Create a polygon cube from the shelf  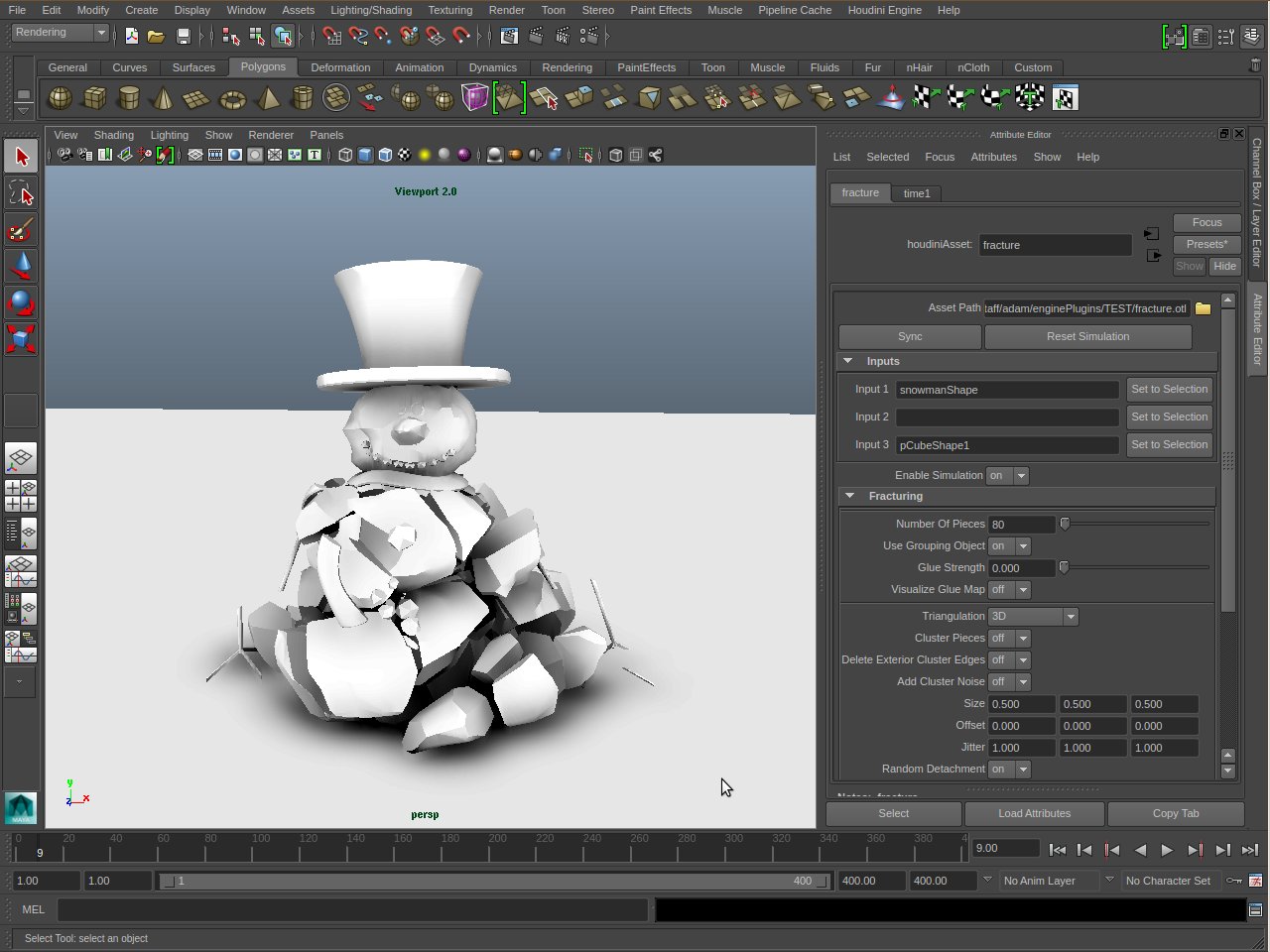[x=95, y=98]
